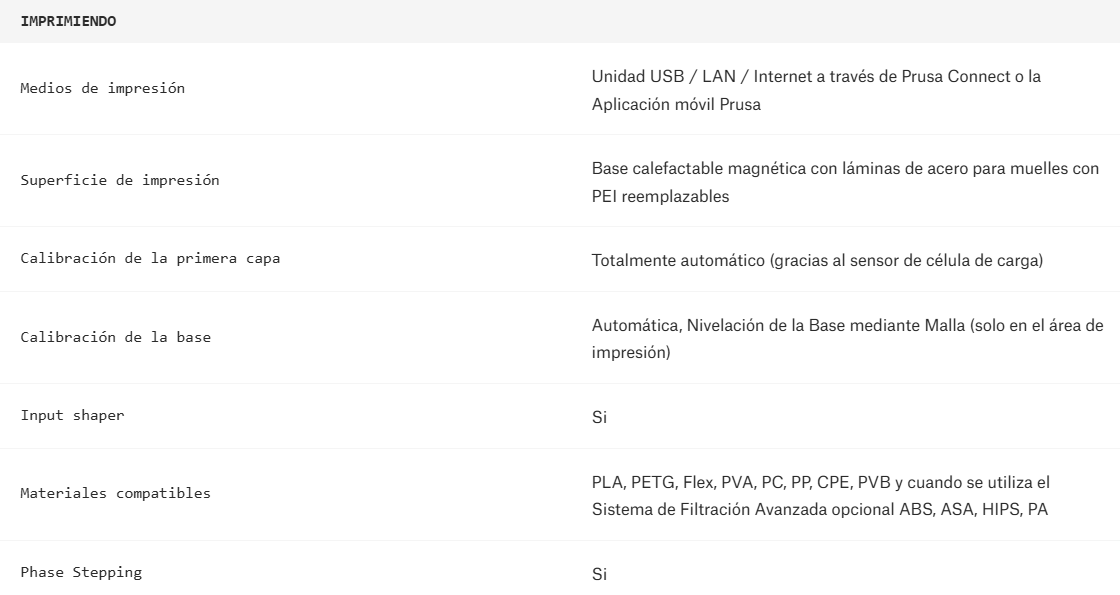This screenshot has width=1120, height=595.
Task: Click the Calibración de la base label
Action: 116,337
